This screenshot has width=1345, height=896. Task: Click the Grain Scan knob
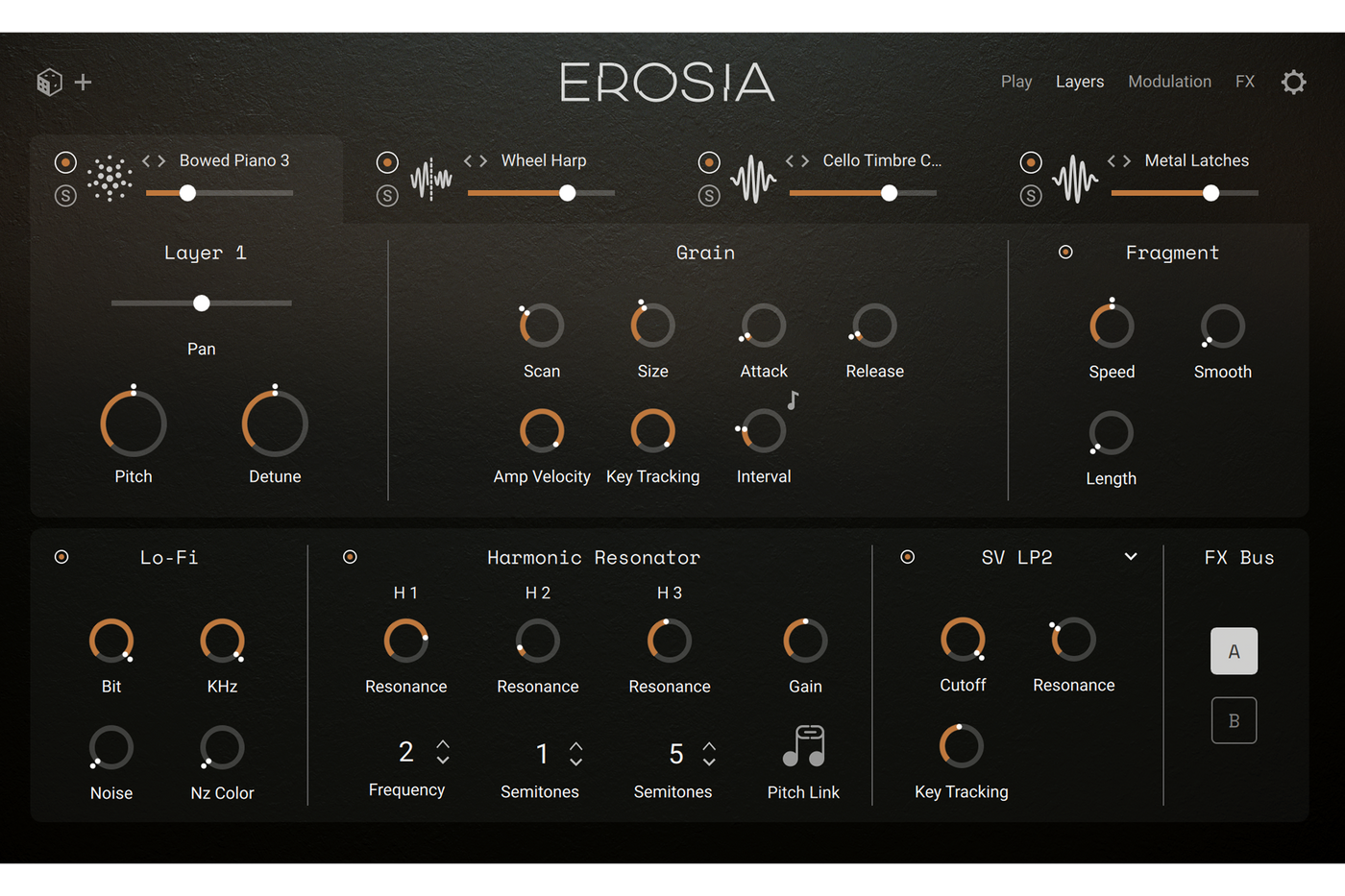[542, 326]
